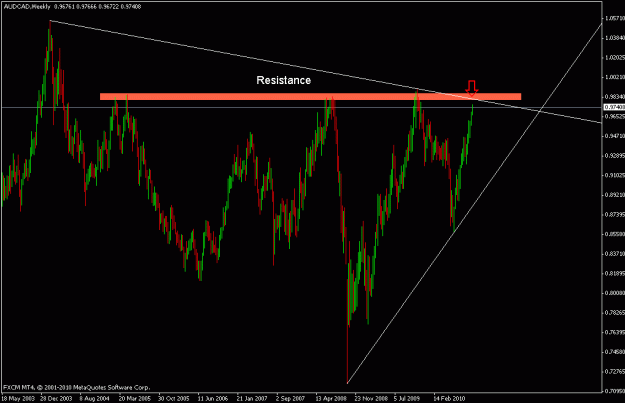
Task: Click the 1.0021 price axis label
Action: 615,77
